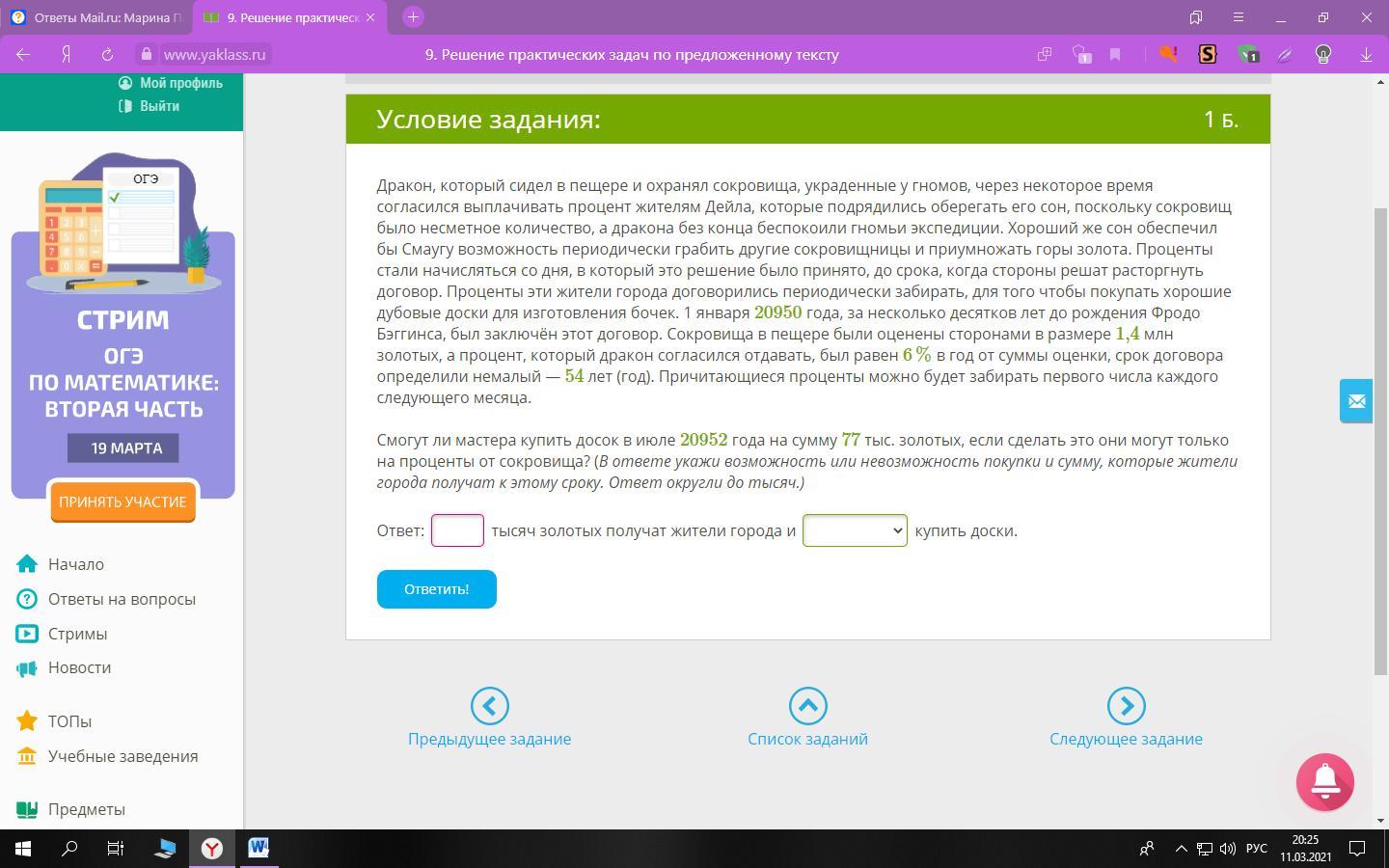Image resolution: width=1389 pixels, height=868 pixels.
Task: Open the browser hamburger menu
Action: pos(1239,17)
